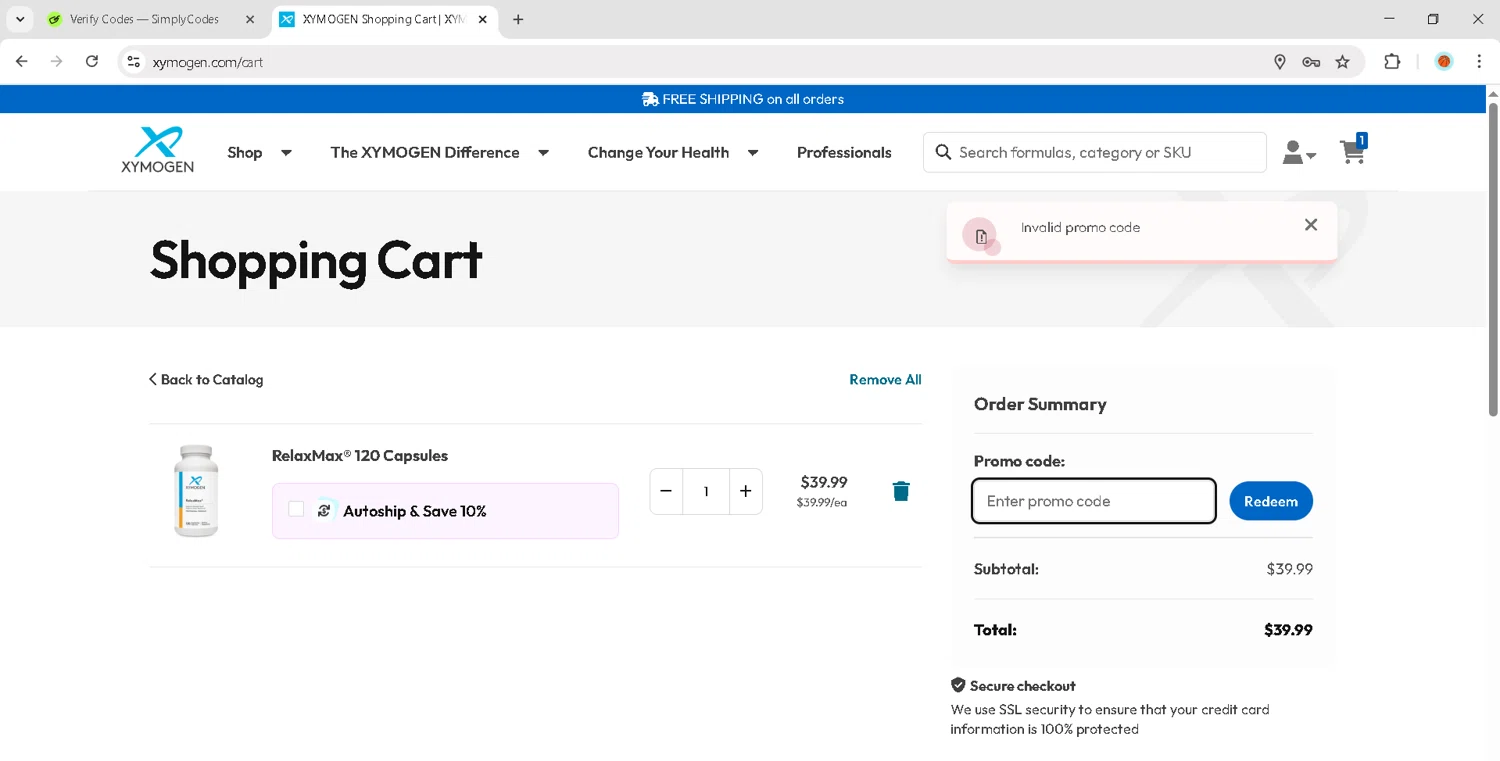Viewport: 1500px width, 761px height.
Task: Open the browser extensions puzzle icon
Action: coord(1392,62)
